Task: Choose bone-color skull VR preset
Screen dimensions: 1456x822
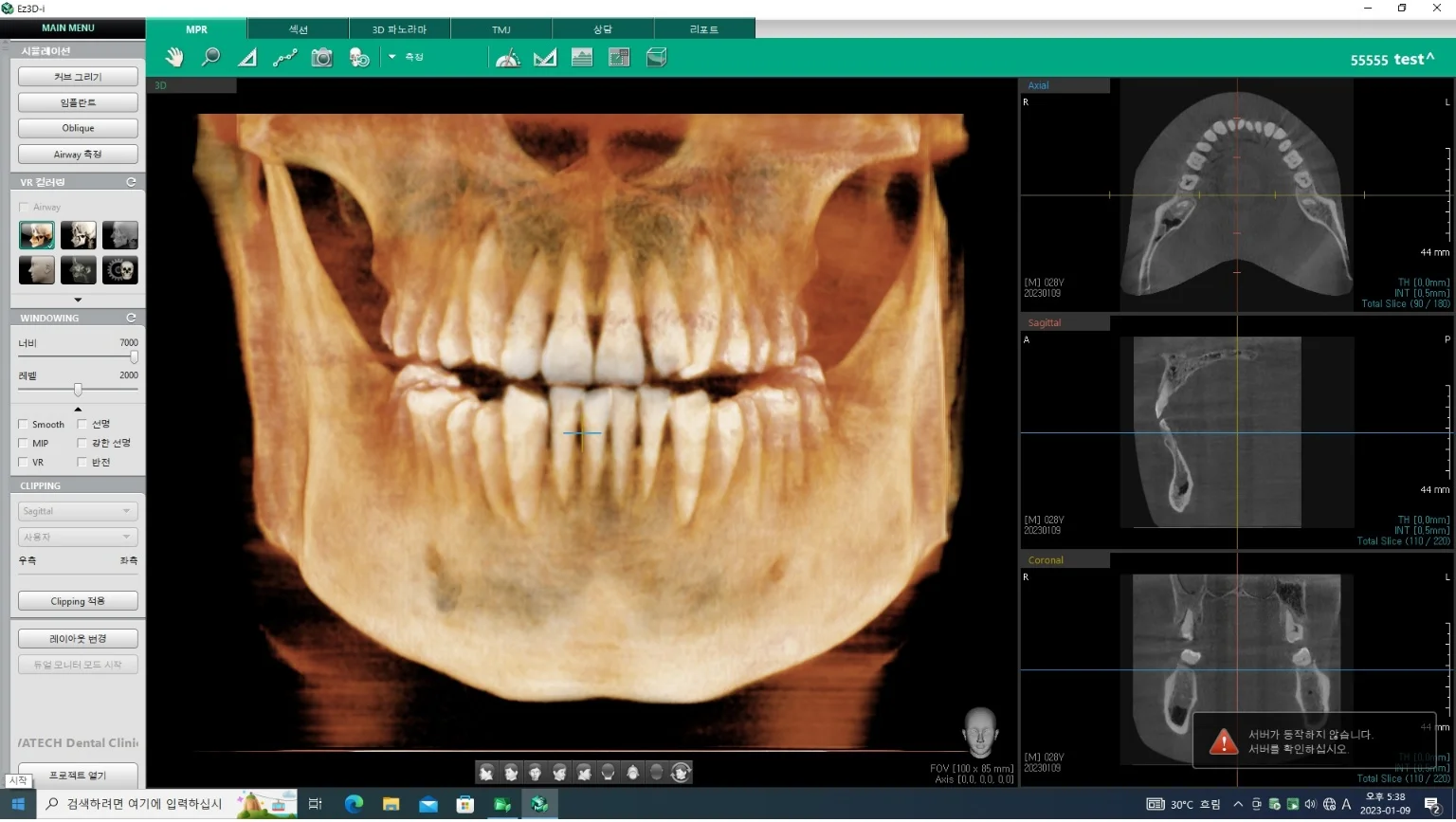Action: 37,235
